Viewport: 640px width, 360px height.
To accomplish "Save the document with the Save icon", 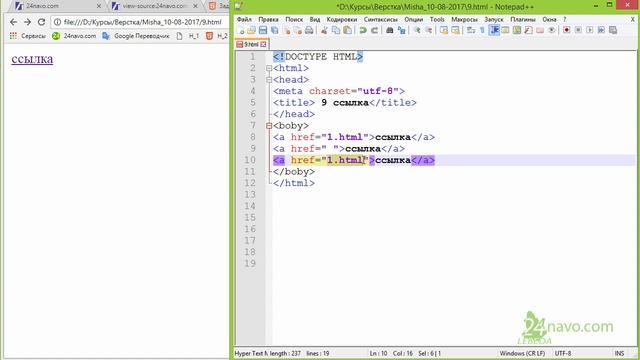I will point(263,30).
